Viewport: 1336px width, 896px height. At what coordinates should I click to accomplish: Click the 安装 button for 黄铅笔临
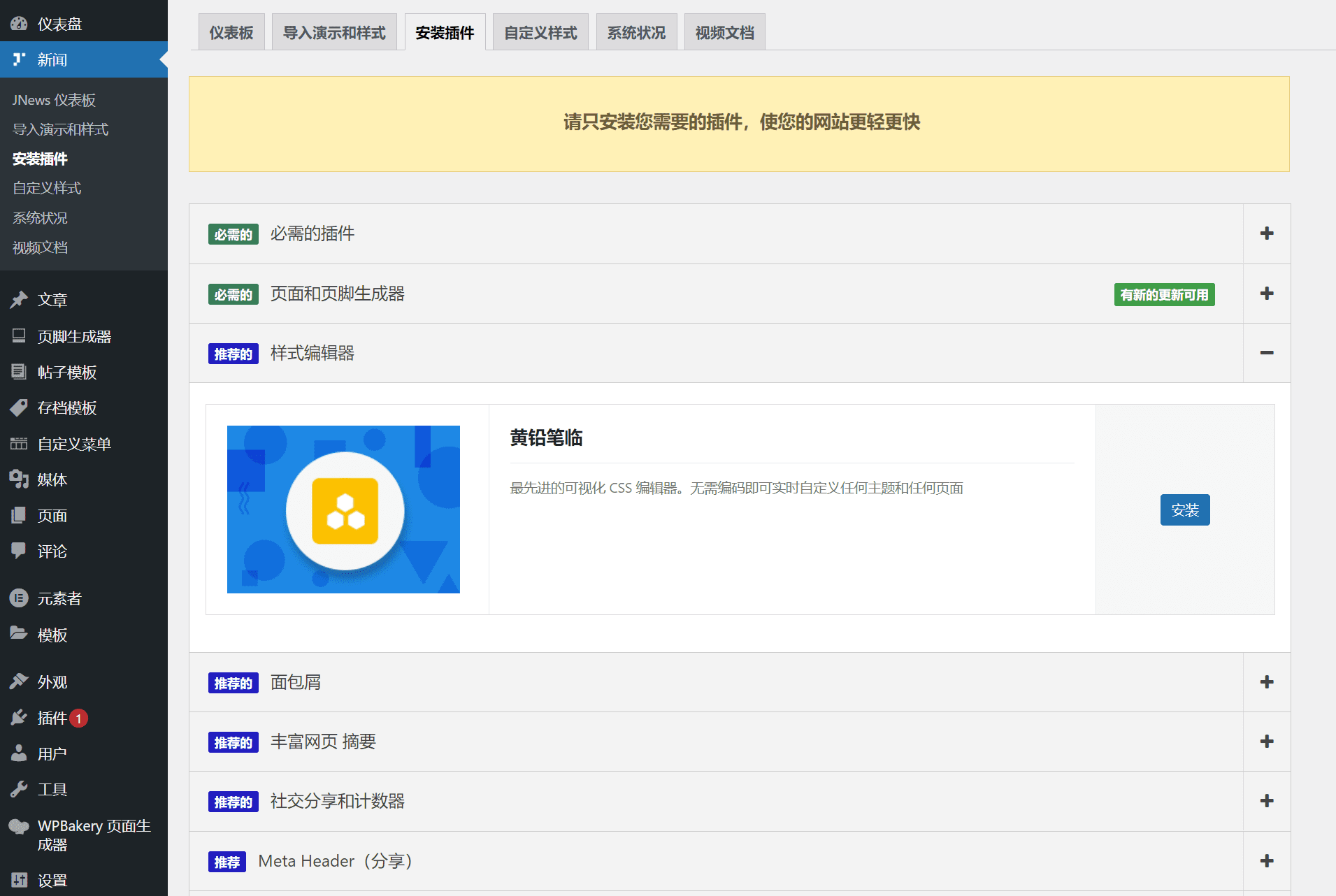tap(1184, 510)
